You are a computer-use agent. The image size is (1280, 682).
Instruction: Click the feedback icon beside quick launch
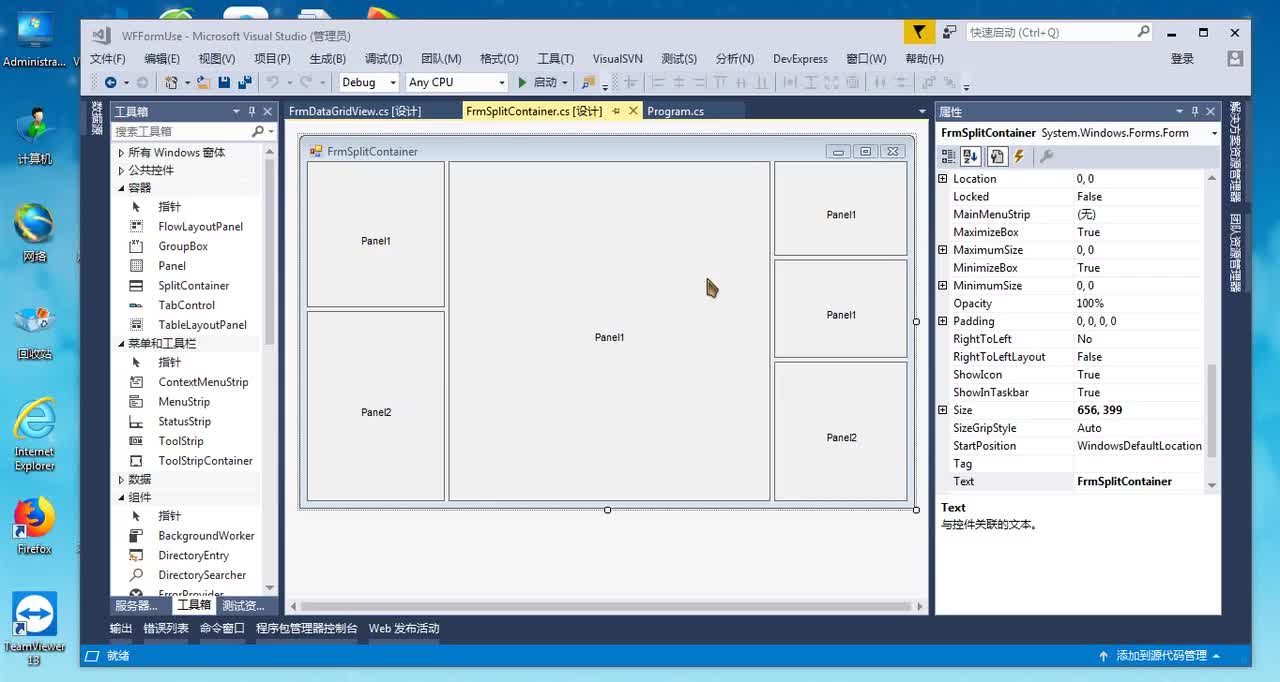950,32
